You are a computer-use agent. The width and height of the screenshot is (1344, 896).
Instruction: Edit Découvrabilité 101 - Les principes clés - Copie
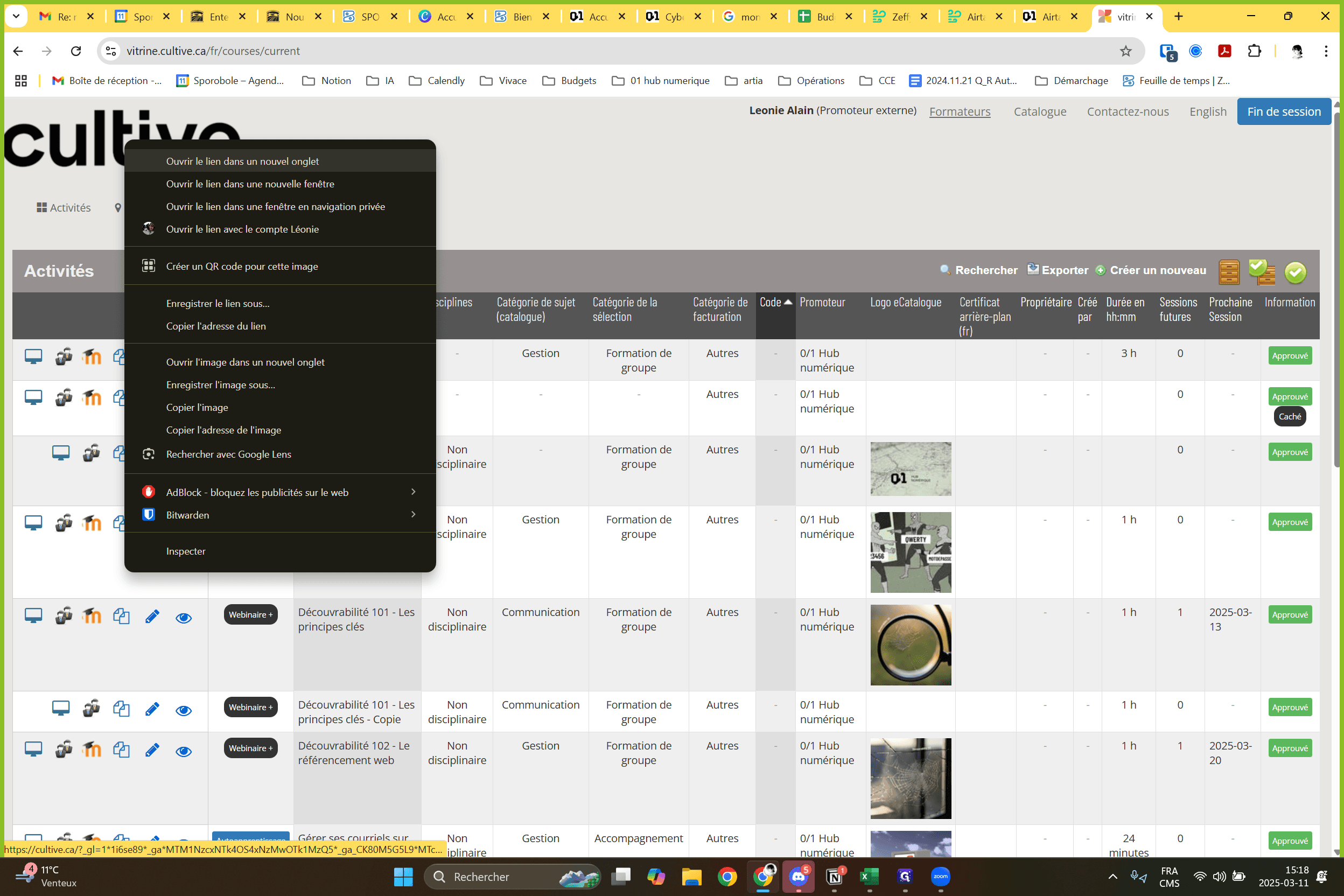[x=152, y=709]
